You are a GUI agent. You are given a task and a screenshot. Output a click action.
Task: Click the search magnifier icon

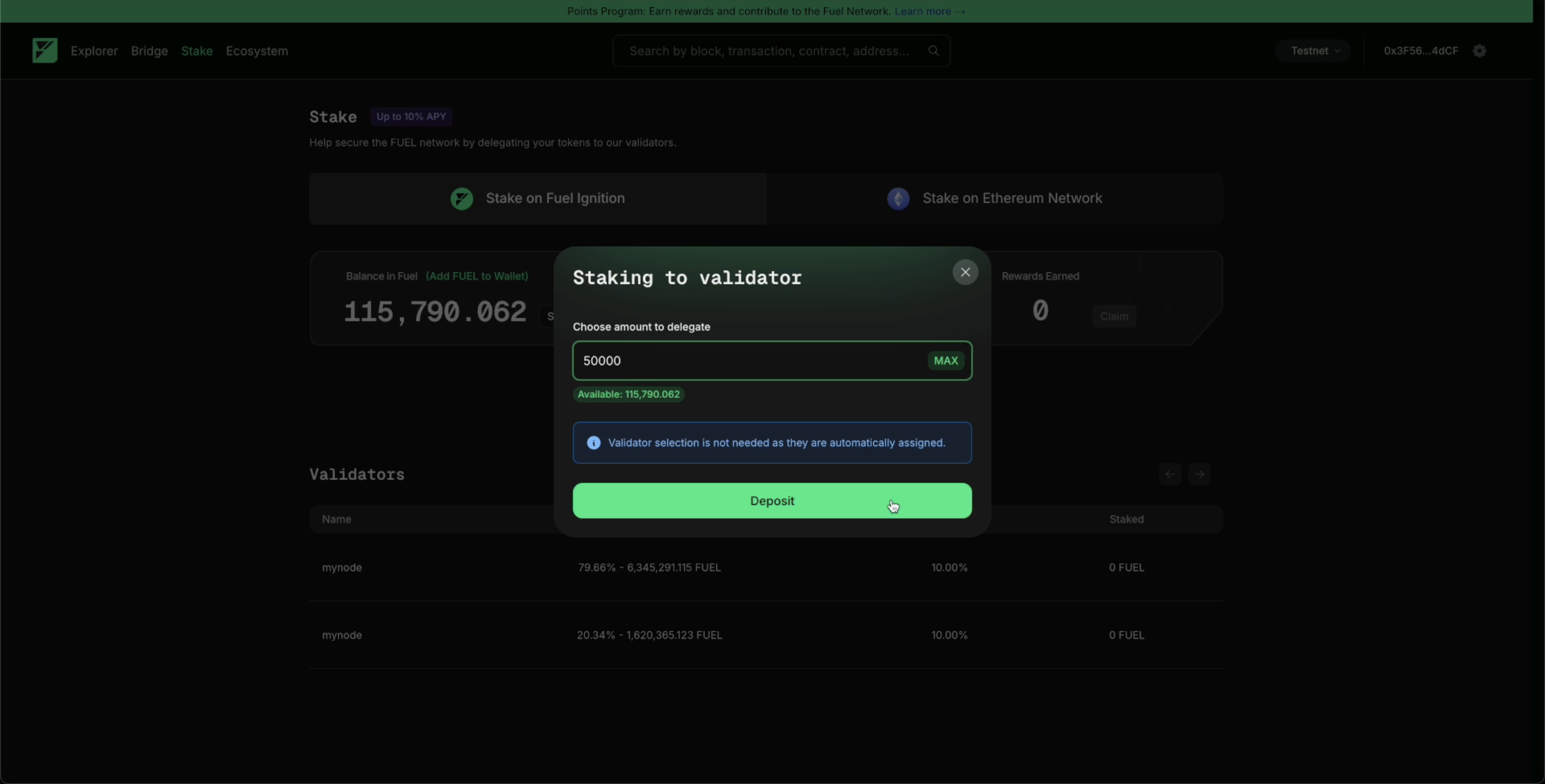coord(933,51)
